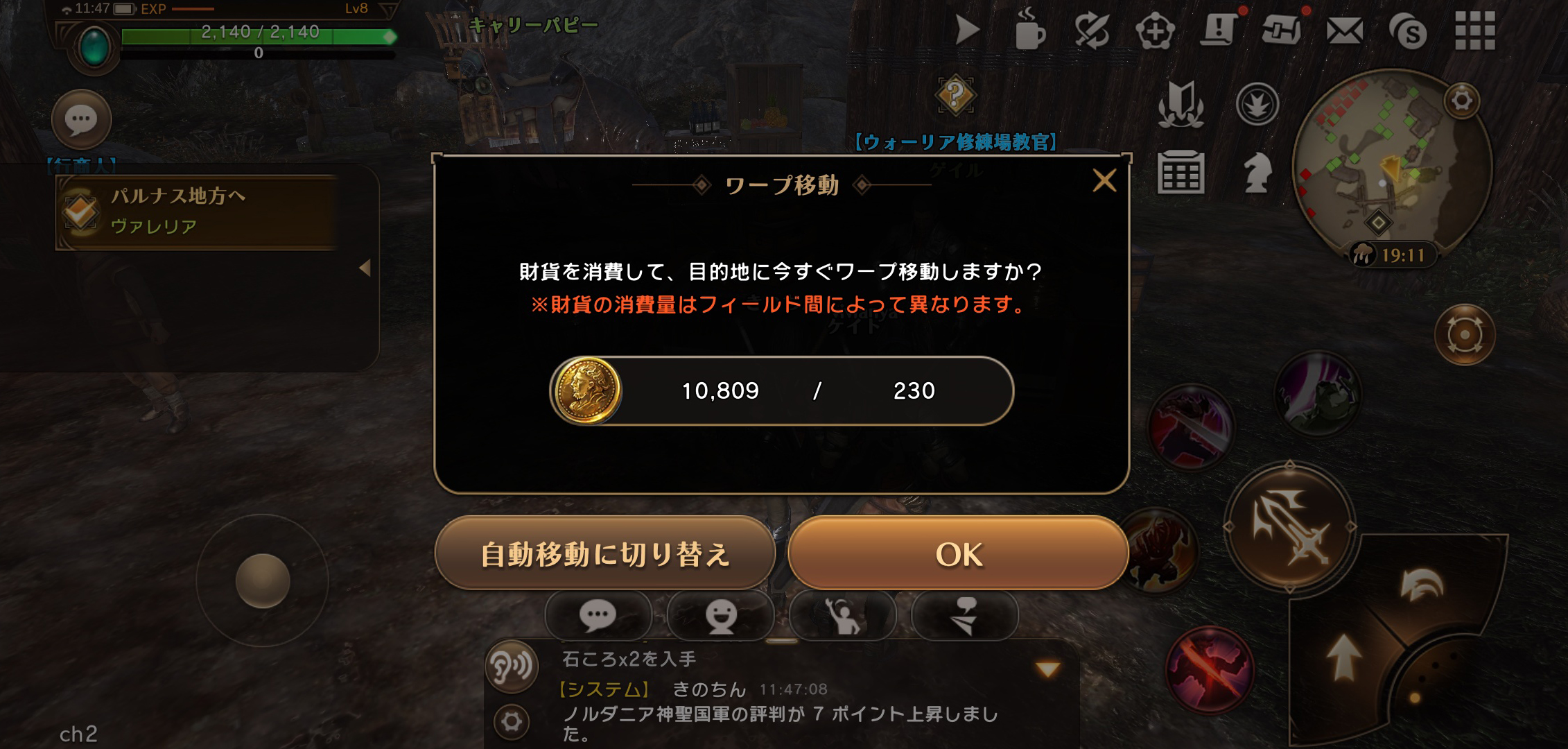This screenshot has height=749, width=1568.
Task: Open the shop S coin icon
Action: [x=1408, y=31]
